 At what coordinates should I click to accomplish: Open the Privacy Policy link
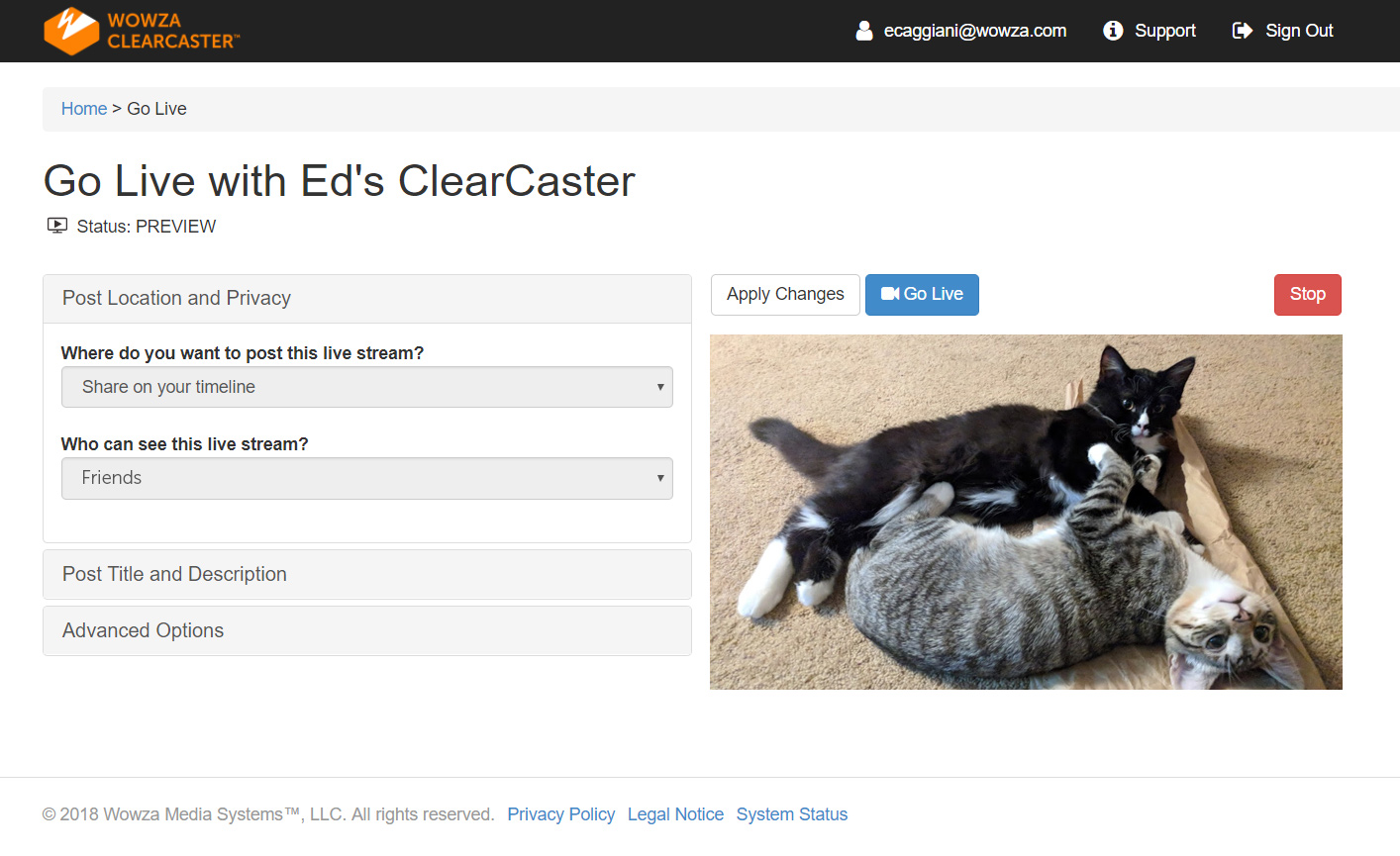point(560,814)
